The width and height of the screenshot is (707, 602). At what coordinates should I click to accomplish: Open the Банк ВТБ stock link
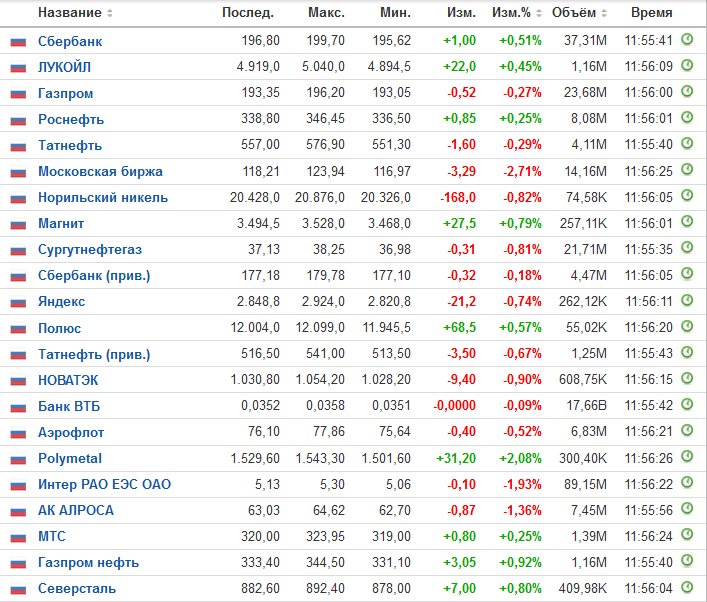click(x=69, y=407)
